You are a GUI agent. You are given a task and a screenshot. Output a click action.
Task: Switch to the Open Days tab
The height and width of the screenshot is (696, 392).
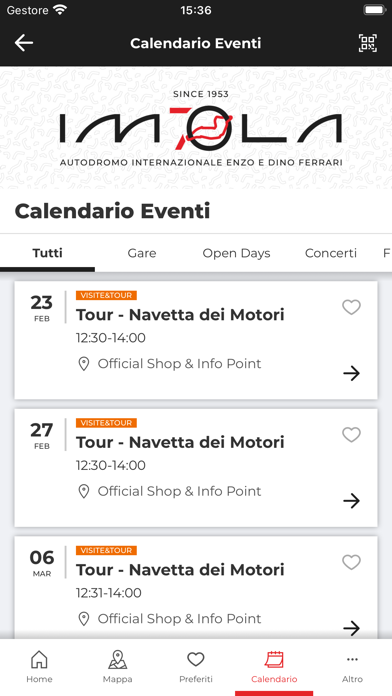click(x=236, y=253)
